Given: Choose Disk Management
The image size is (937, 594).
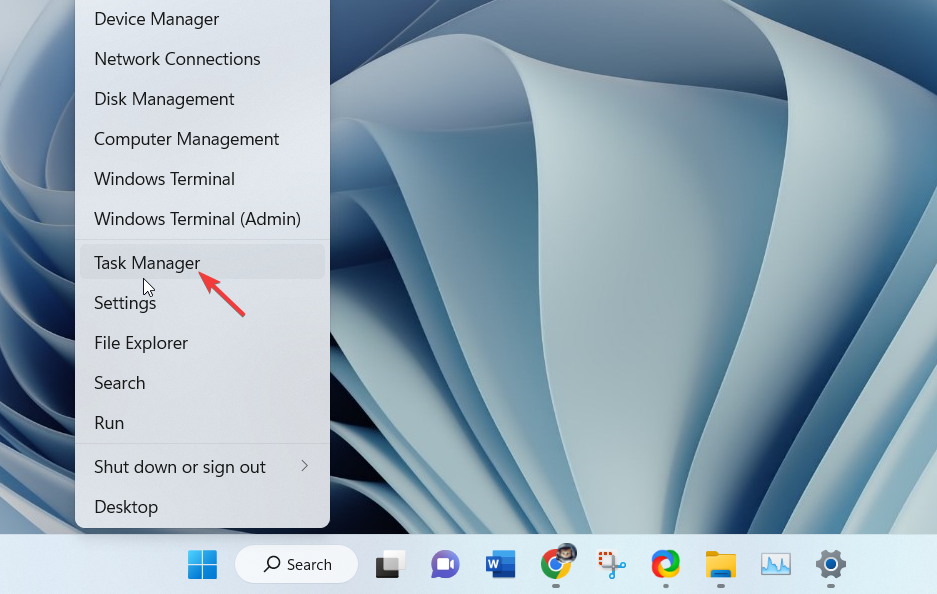Looking at the screenshot, I should [x=202, y=99].
